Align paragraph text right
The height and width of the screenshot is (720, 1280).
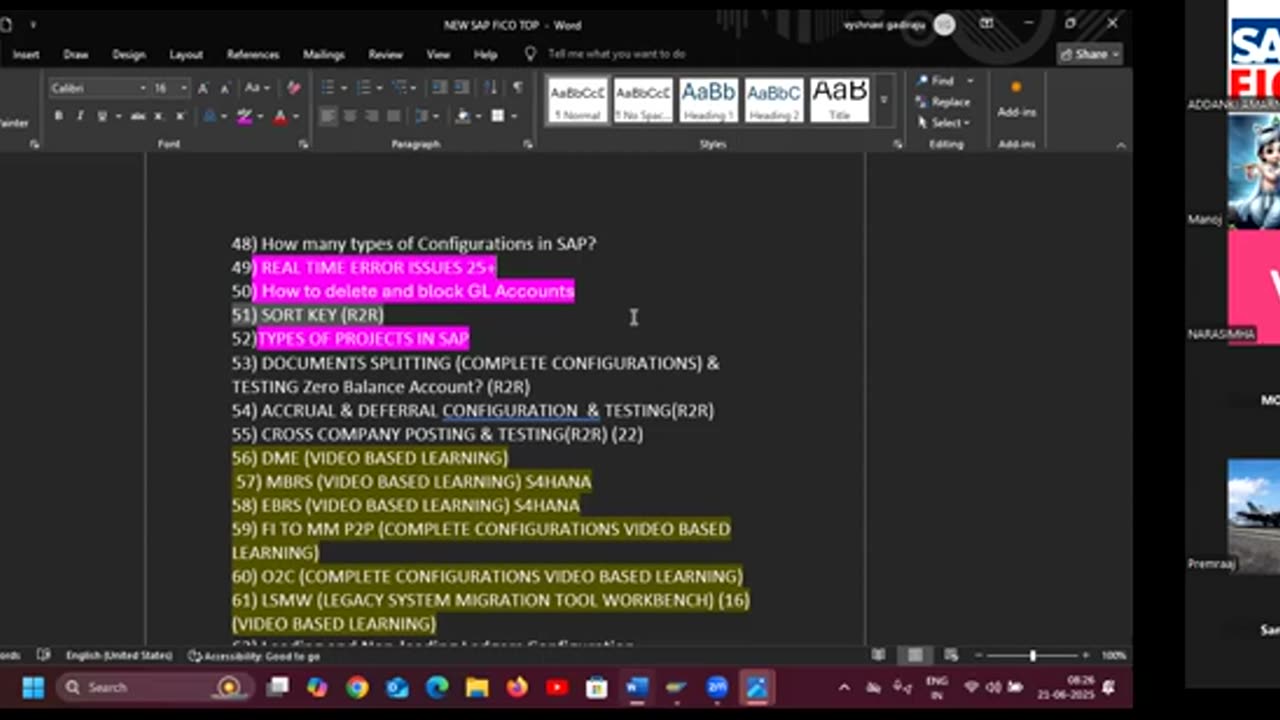point(371,117)
